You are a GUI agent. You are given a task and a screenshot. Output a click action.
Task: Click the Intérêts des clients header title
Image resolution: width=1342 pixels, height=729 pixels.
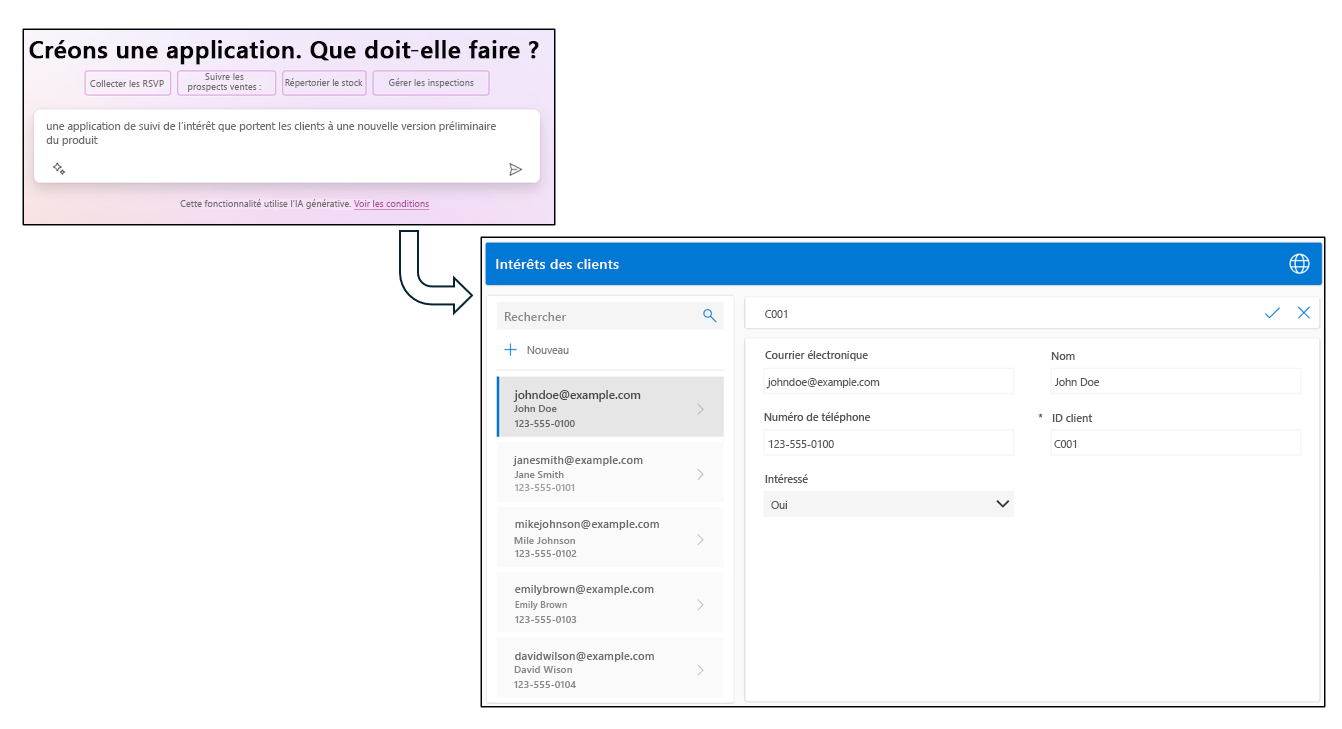[x=557, y=264]
